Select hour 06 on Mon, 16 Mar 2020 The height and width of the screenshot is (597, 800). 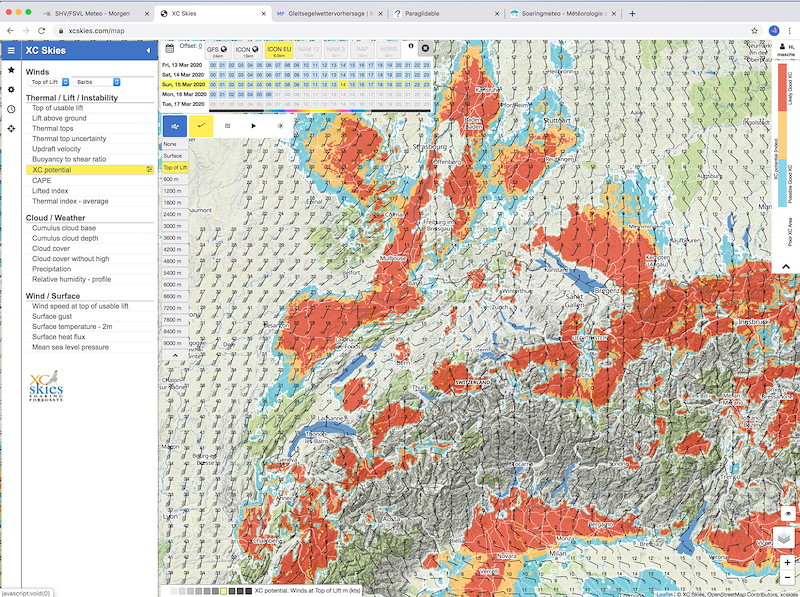click(268, 94)
